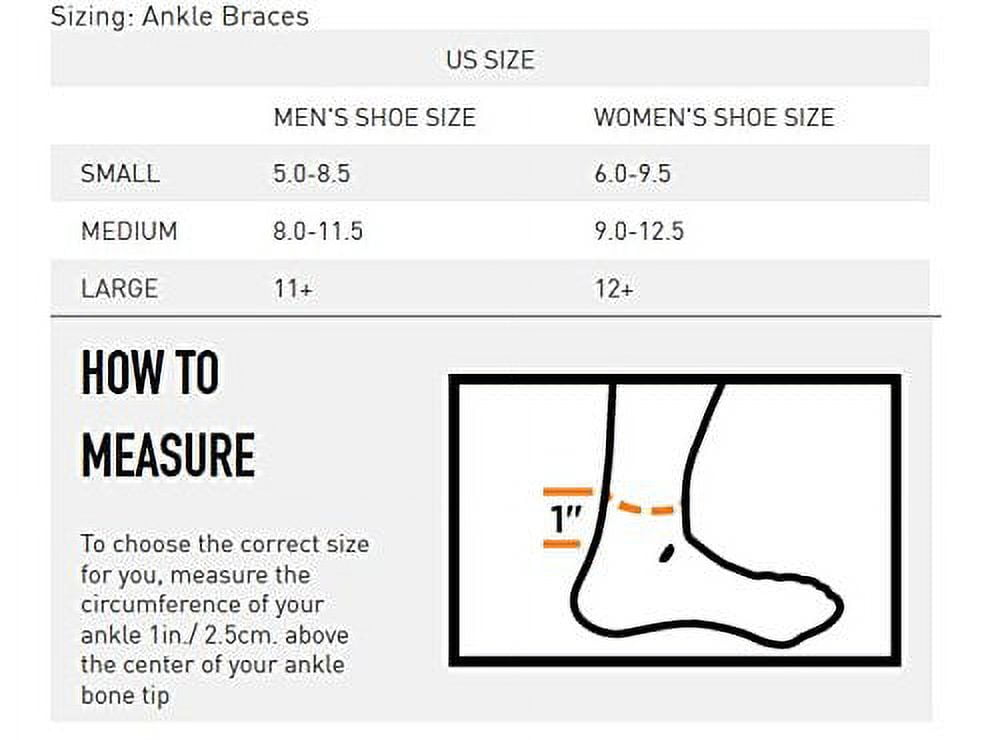Click the women's 6.0-9.5 size cell
This screenshot has width=1000, height=740.
[632, 173]
